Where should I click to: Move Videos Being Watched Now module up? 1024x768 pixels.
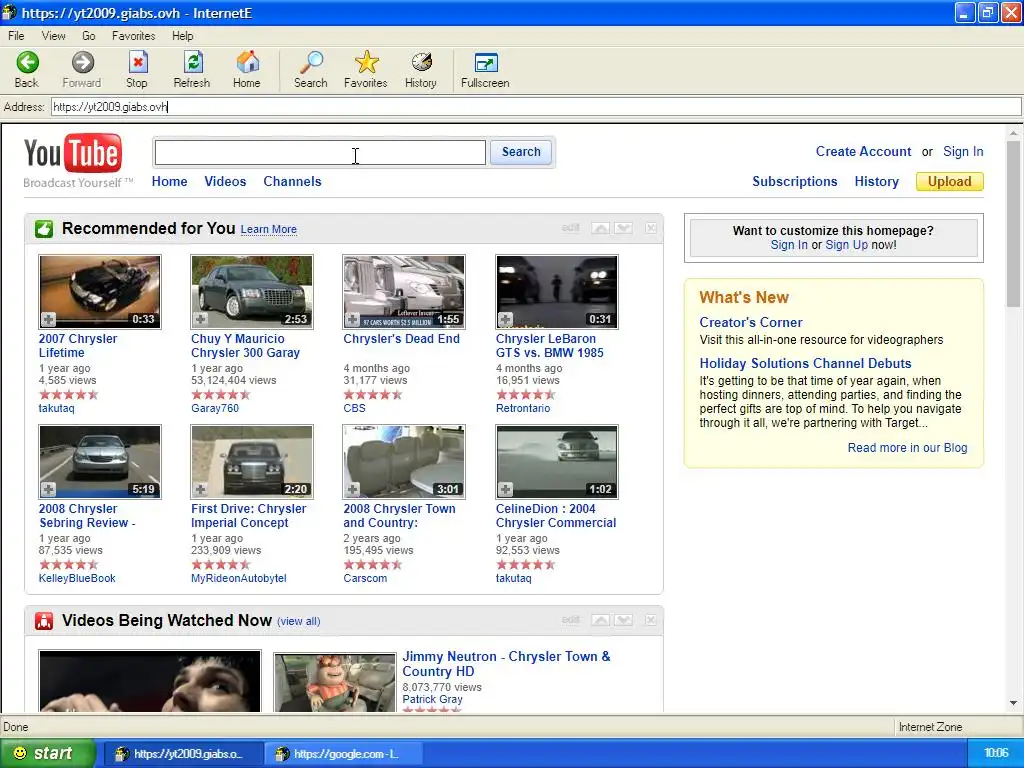pos(601,620)
